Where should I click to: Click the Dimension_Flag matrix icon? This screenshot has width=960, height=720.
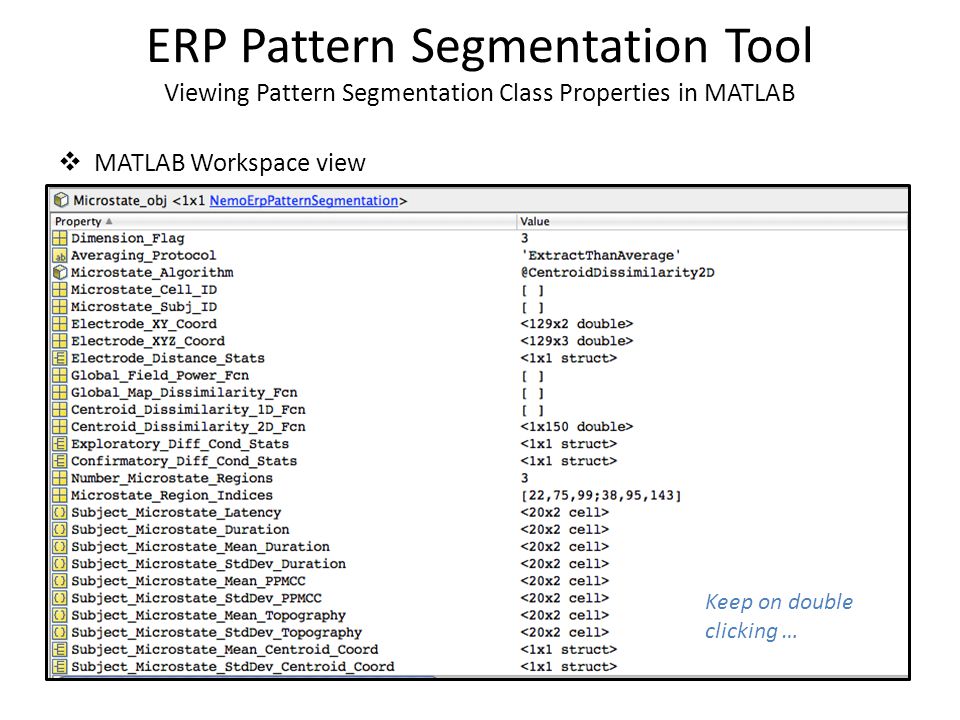click(59, 238)
